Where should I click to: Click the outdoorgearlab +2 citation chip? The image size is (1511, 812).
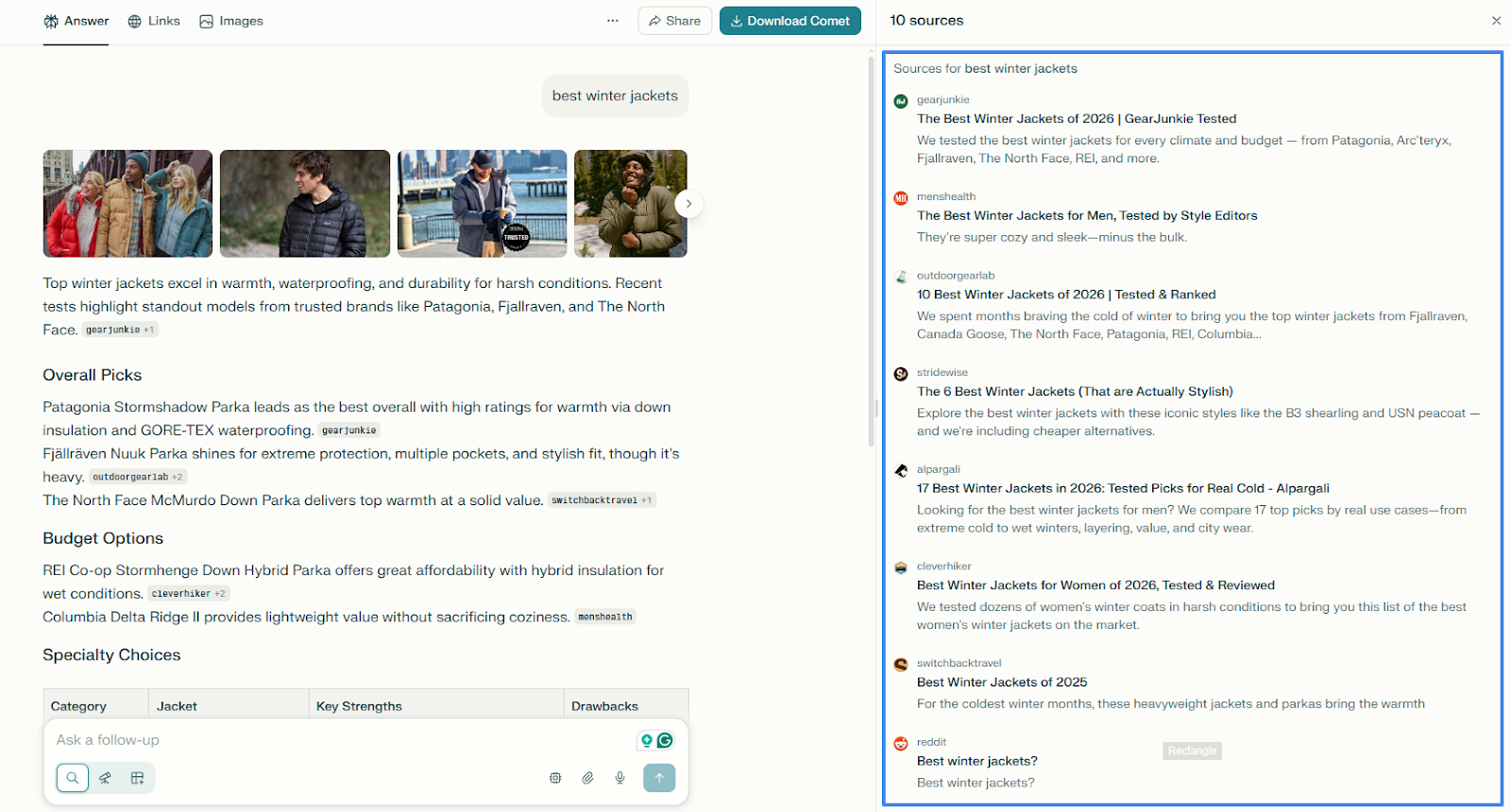click(x=138, y=477)
